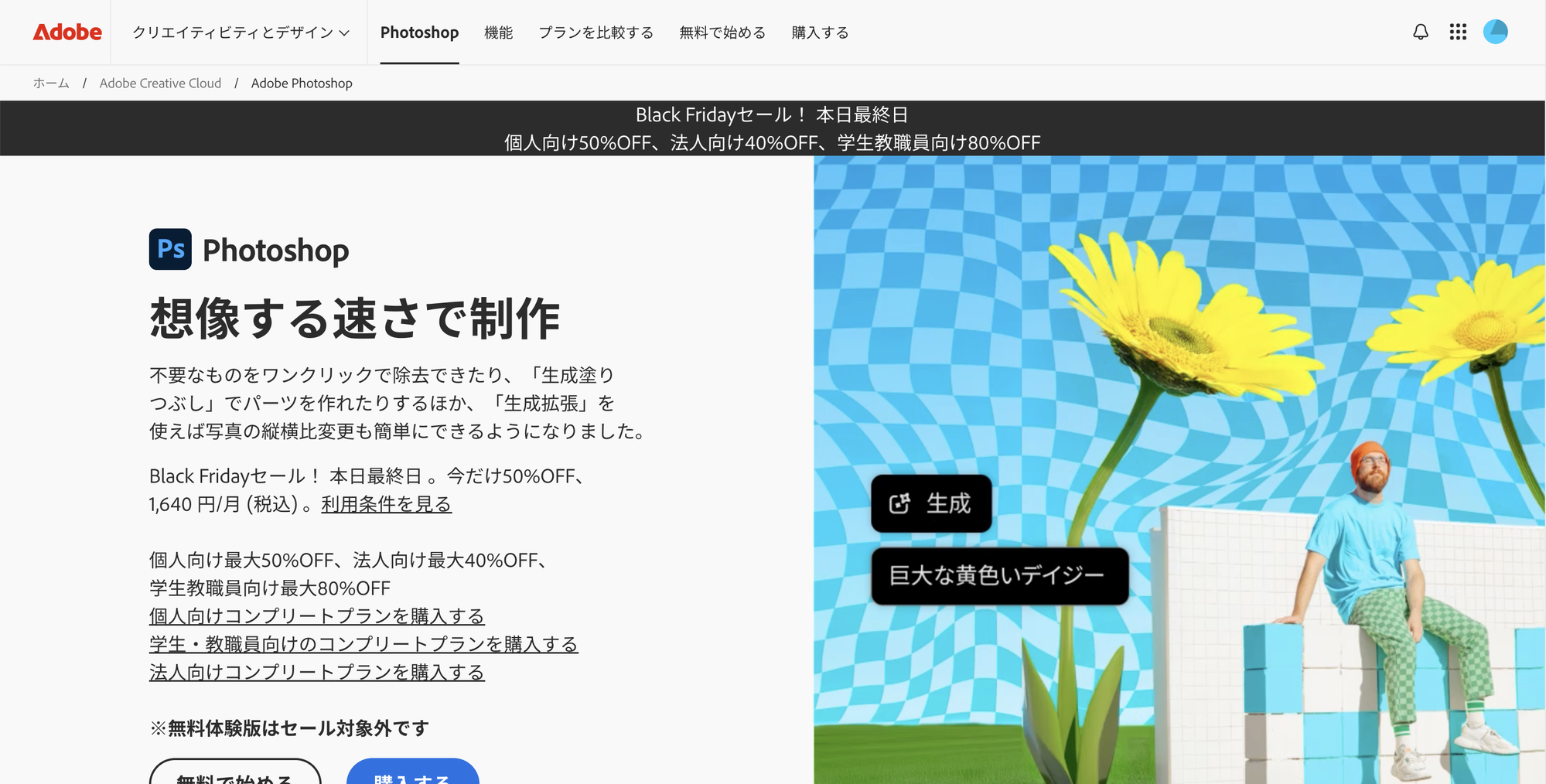Open 利用条件を見る link
This screenshot has height=784, width=1546.
[x=386, y=504]
